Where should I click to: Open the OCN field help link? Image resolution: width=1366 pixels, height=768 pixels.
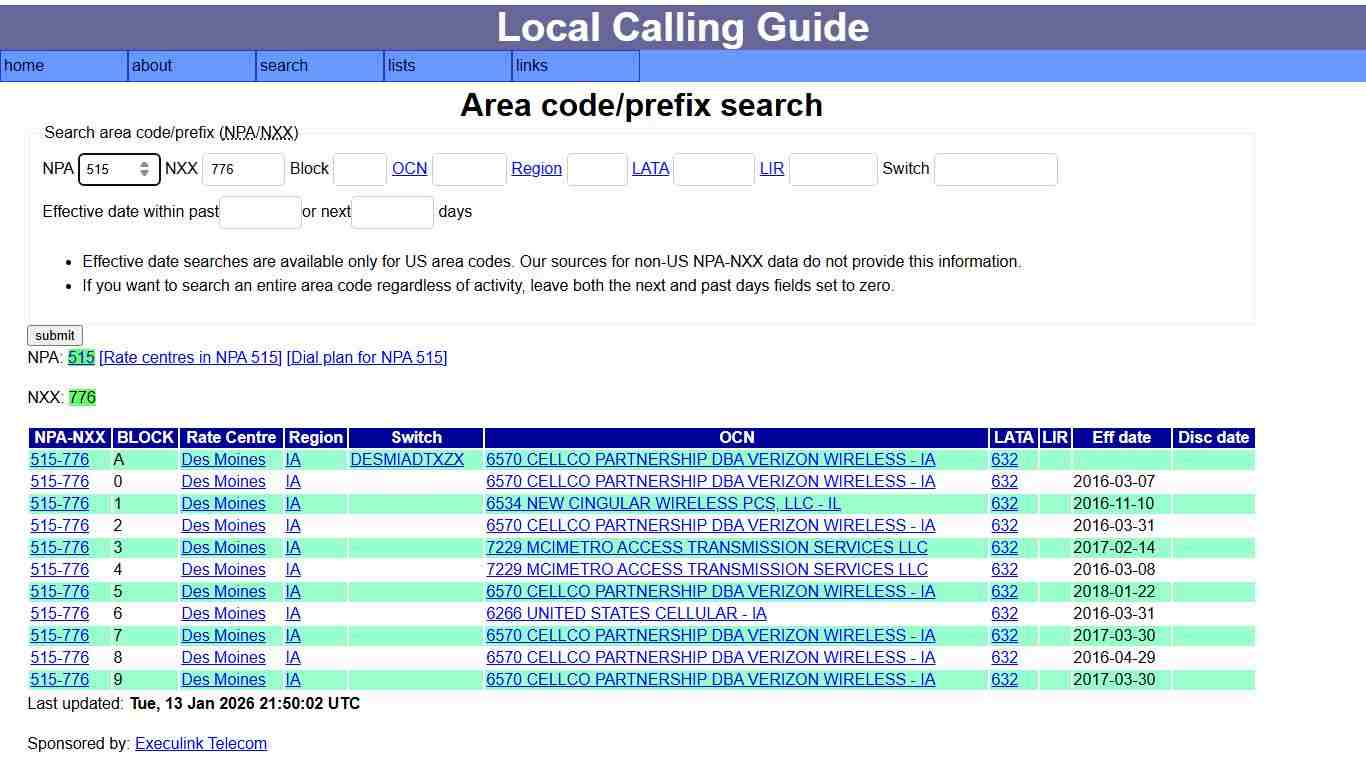click(409, 169)
